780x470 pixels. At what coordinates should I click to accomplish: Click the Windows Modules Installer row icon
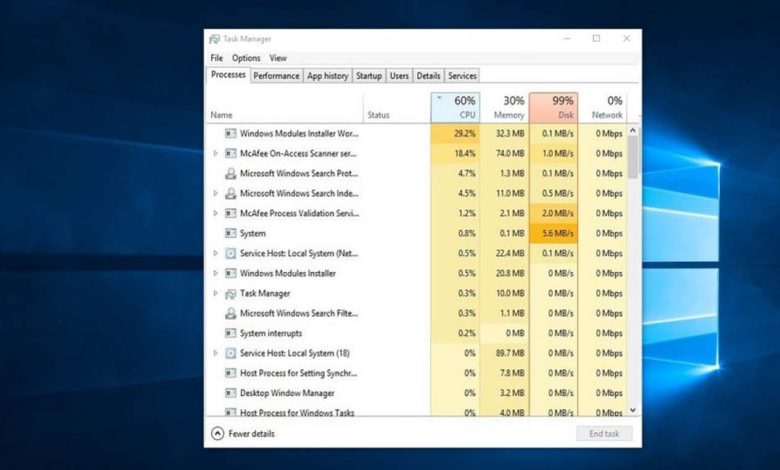tap(230, 273)
